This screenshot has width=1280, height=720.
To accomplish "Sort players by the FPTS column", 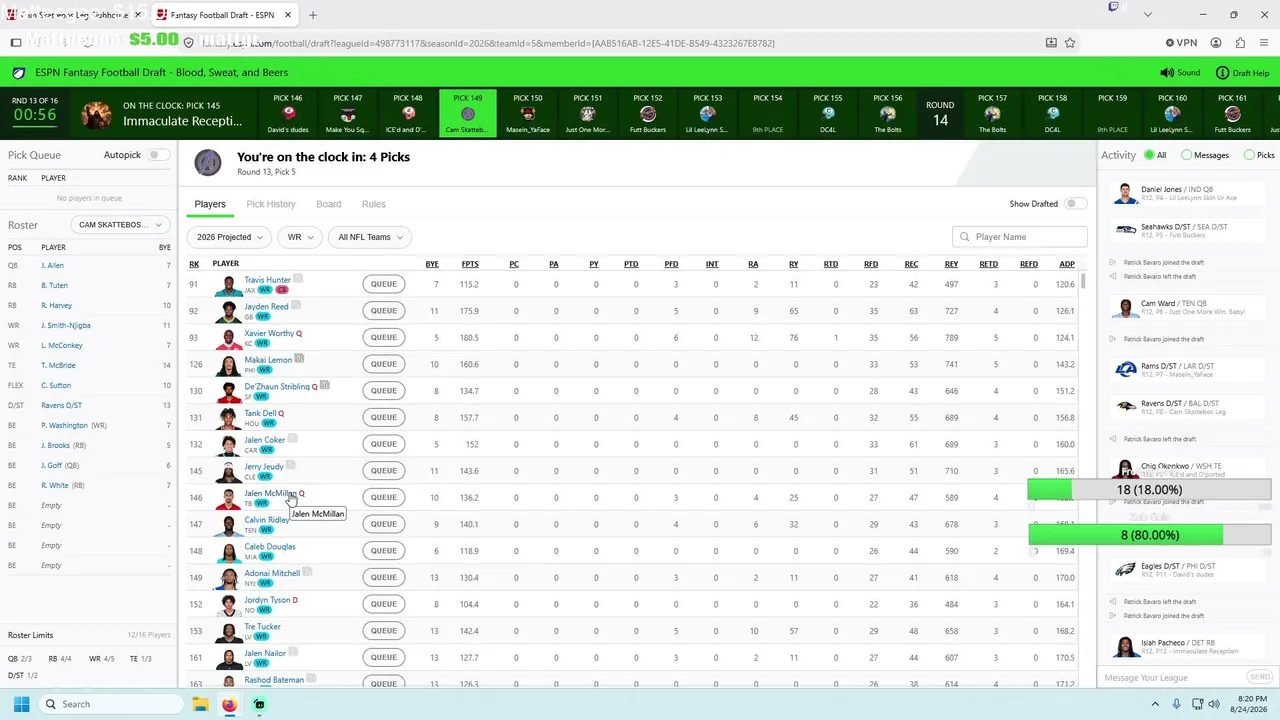I will tap(470, 264).
